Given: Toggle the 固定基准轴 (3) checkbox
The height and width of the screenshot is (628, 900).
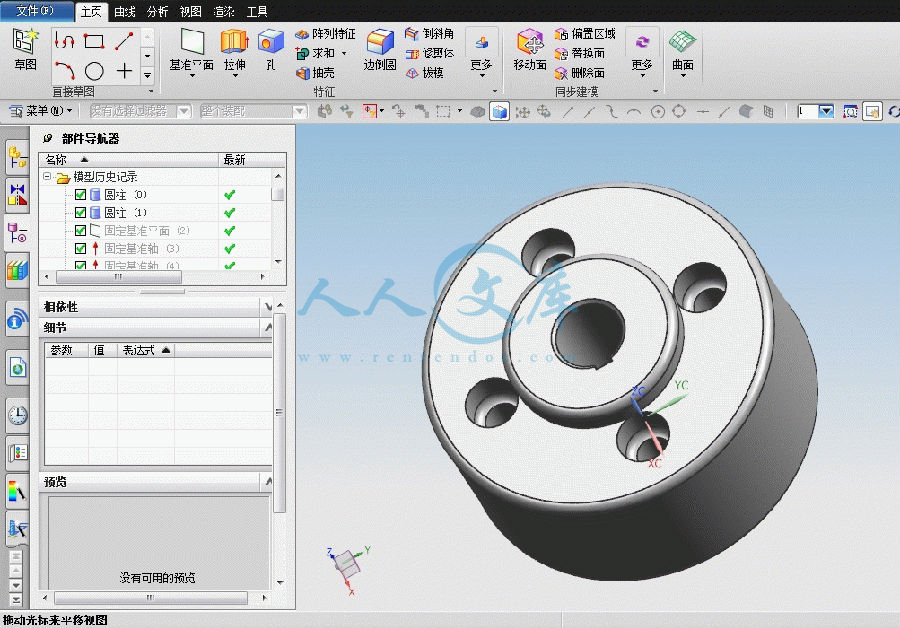Looking at the screenshot, I should (80, 249).
